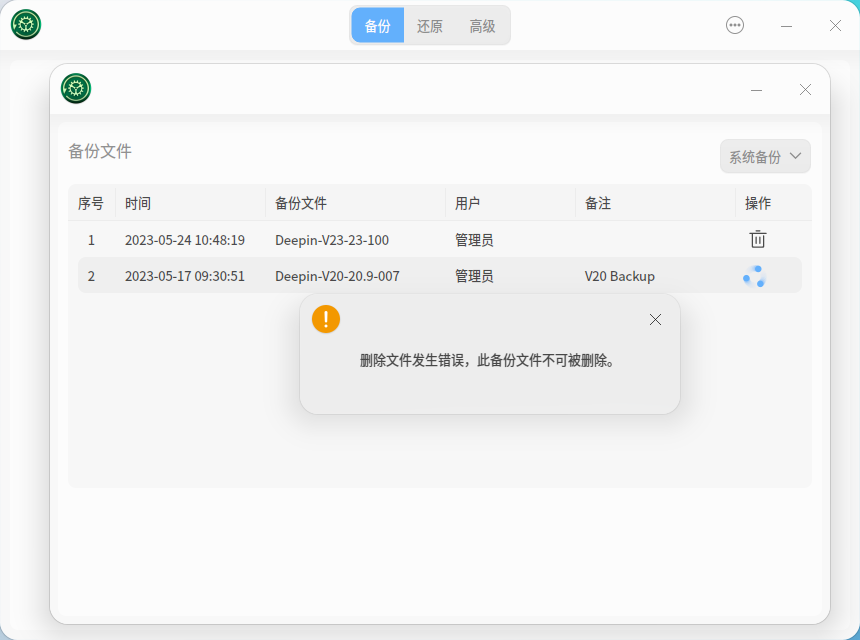
Task: Click the V20 Backup note cell
Action: [x=620, y=276]
